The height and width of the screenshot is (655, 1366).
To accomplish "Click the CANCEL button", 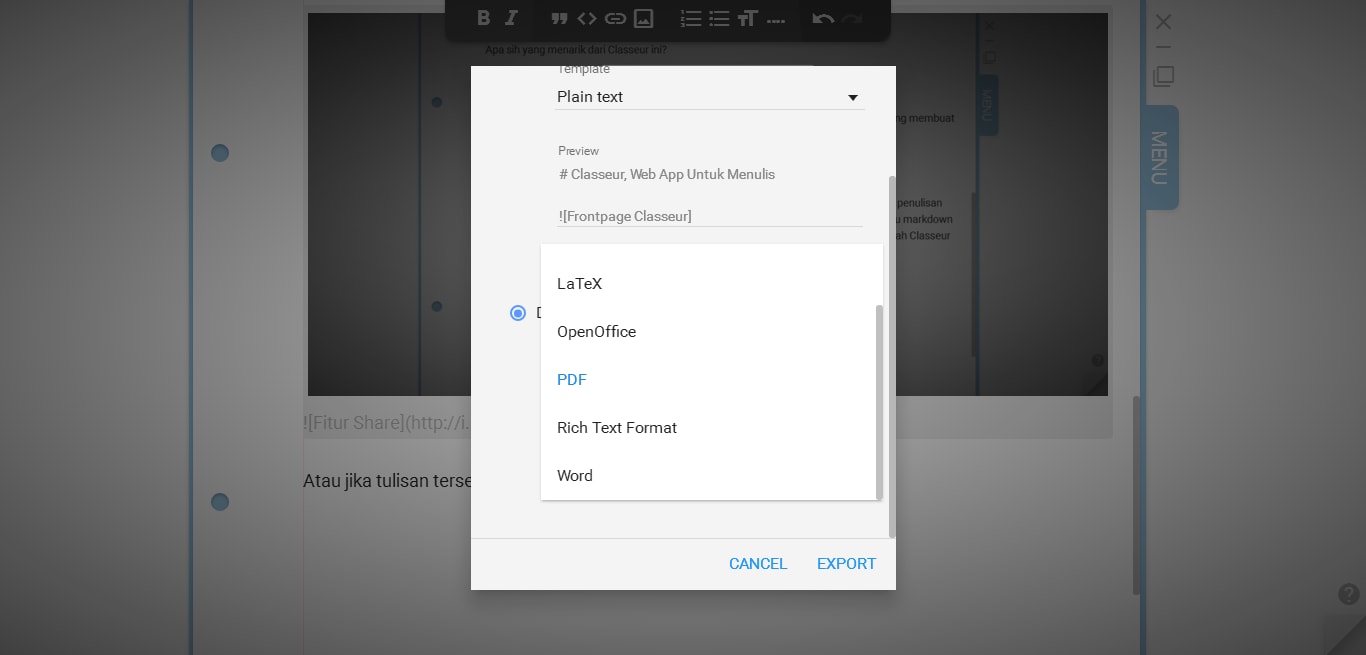I will coord(758,564).
